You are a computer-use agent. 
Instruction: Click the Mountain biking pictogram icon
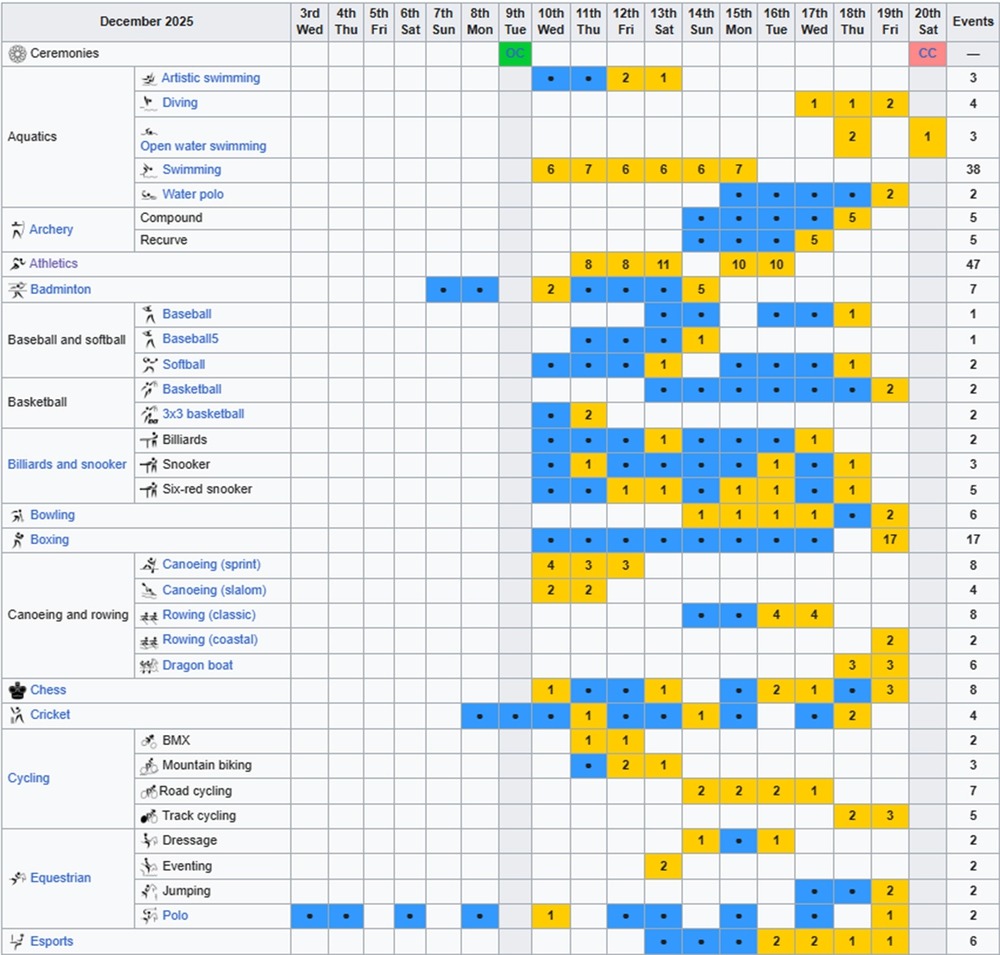pos(149,766)
